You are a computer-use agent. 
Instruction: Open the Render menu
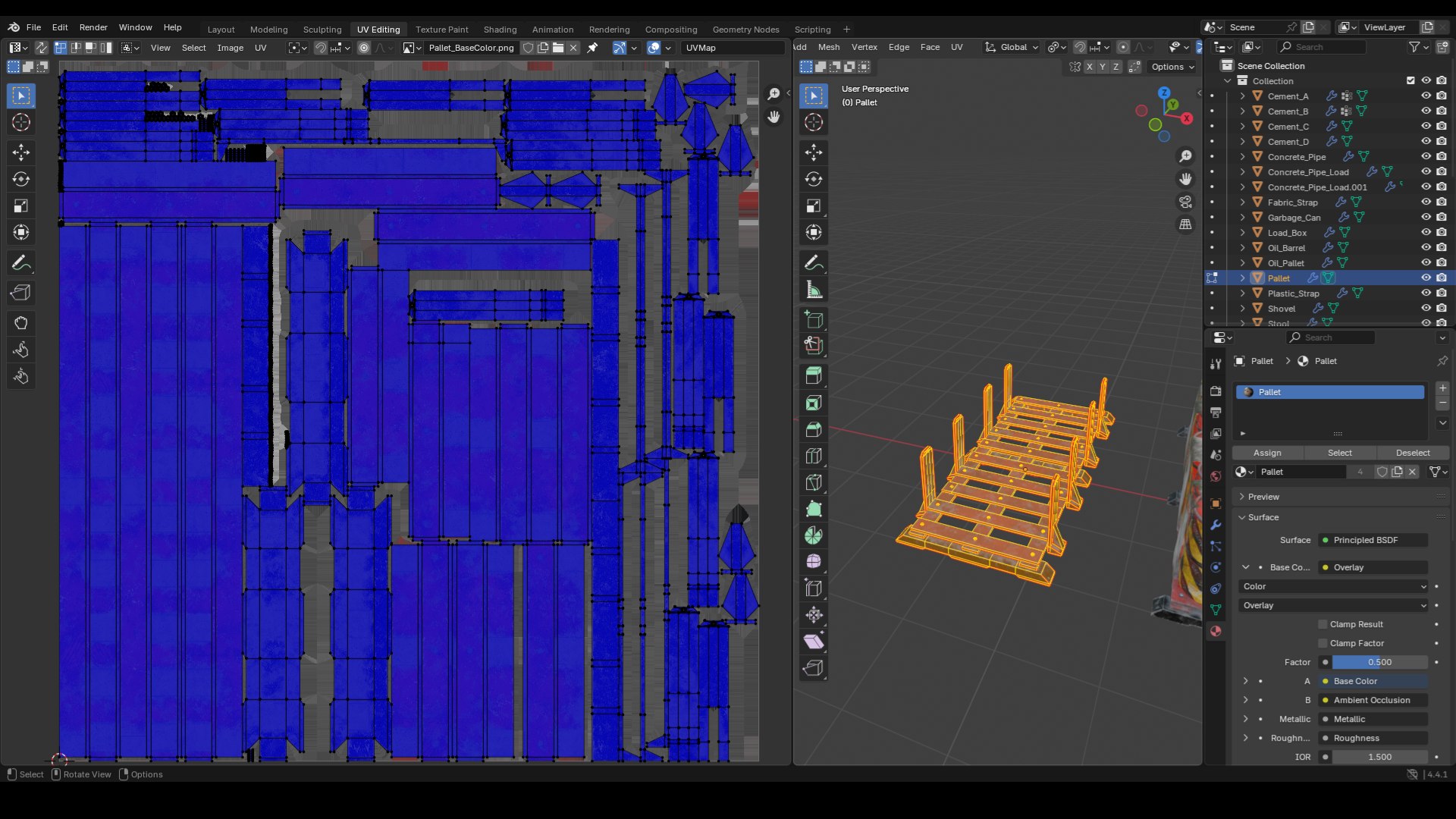click(93, 27)
